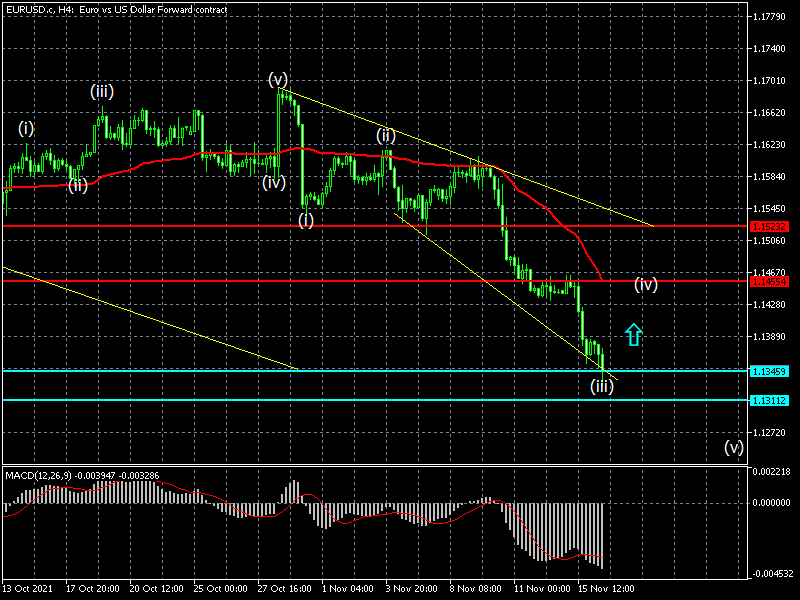Click the MACD 0.00000 scale level
The image size is (800, 600).
[771, 503]
